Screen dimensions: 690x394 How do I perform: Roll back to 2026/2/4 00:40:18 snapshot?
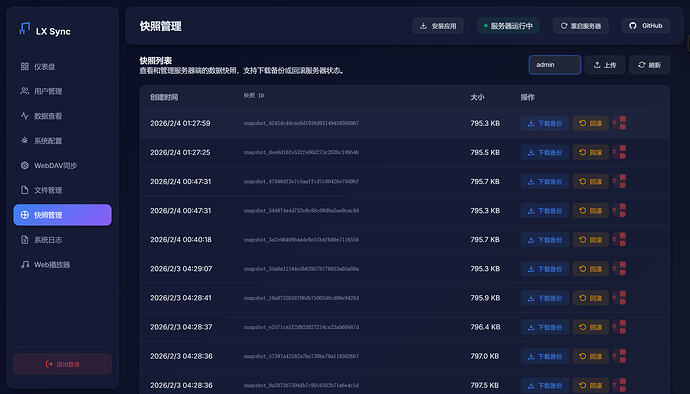(x=591, y=240)
